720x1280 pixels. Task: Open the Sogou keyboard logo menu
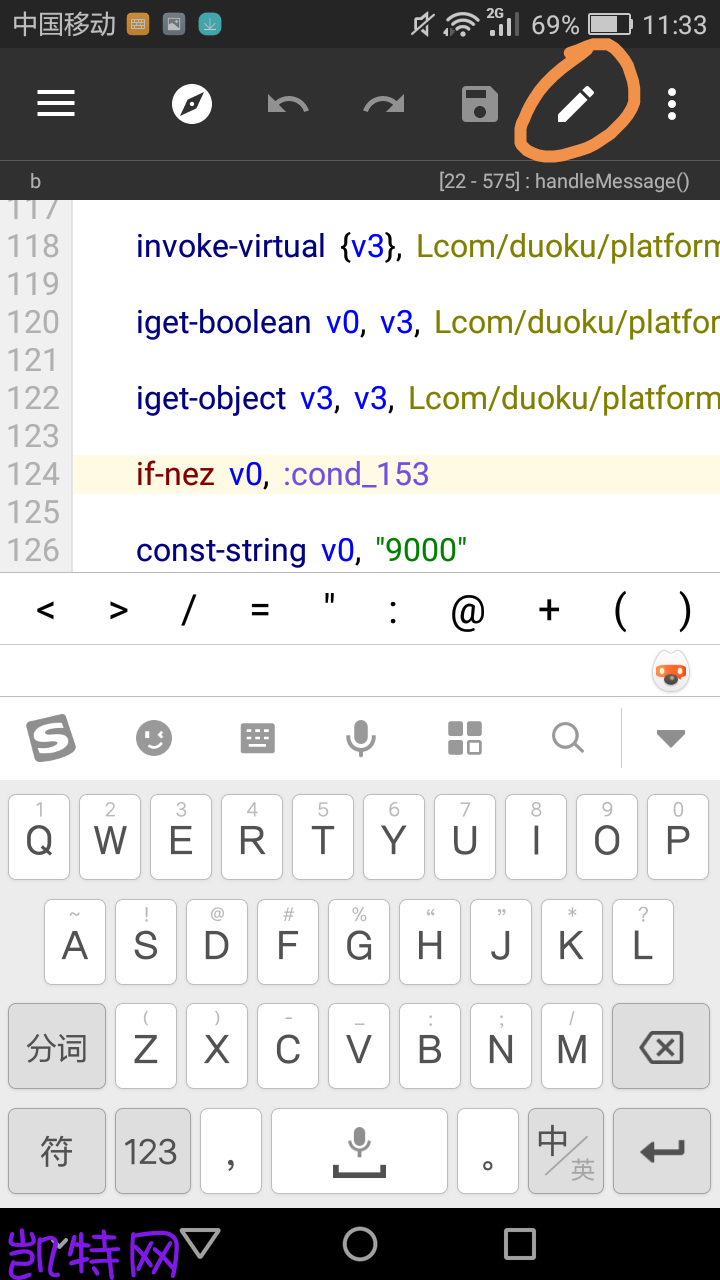[x=51, y=739]
